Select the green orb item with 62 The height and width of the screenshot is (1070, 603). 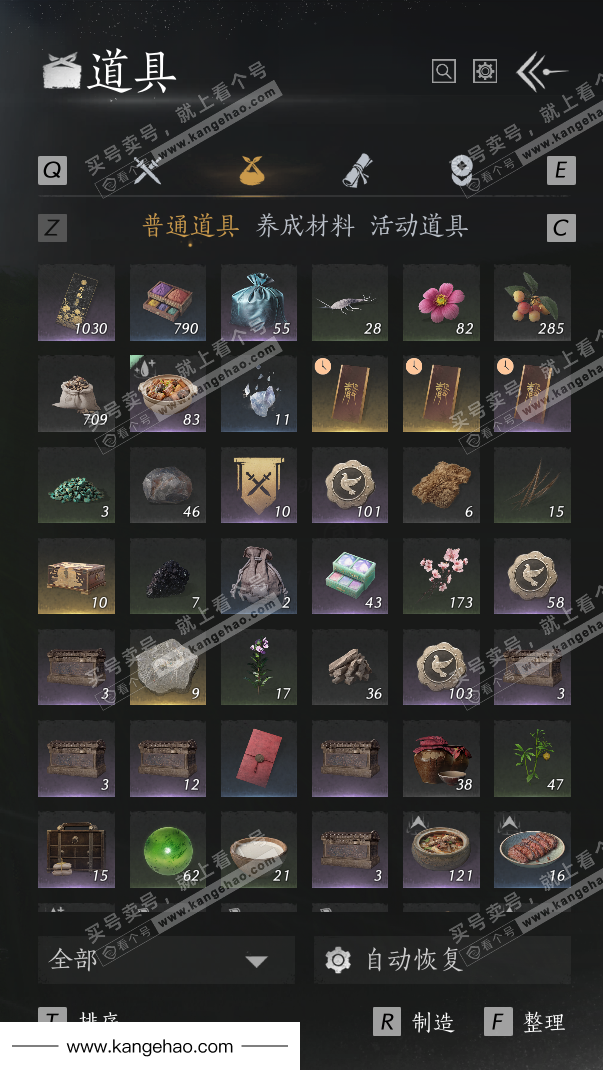(168, 850)
